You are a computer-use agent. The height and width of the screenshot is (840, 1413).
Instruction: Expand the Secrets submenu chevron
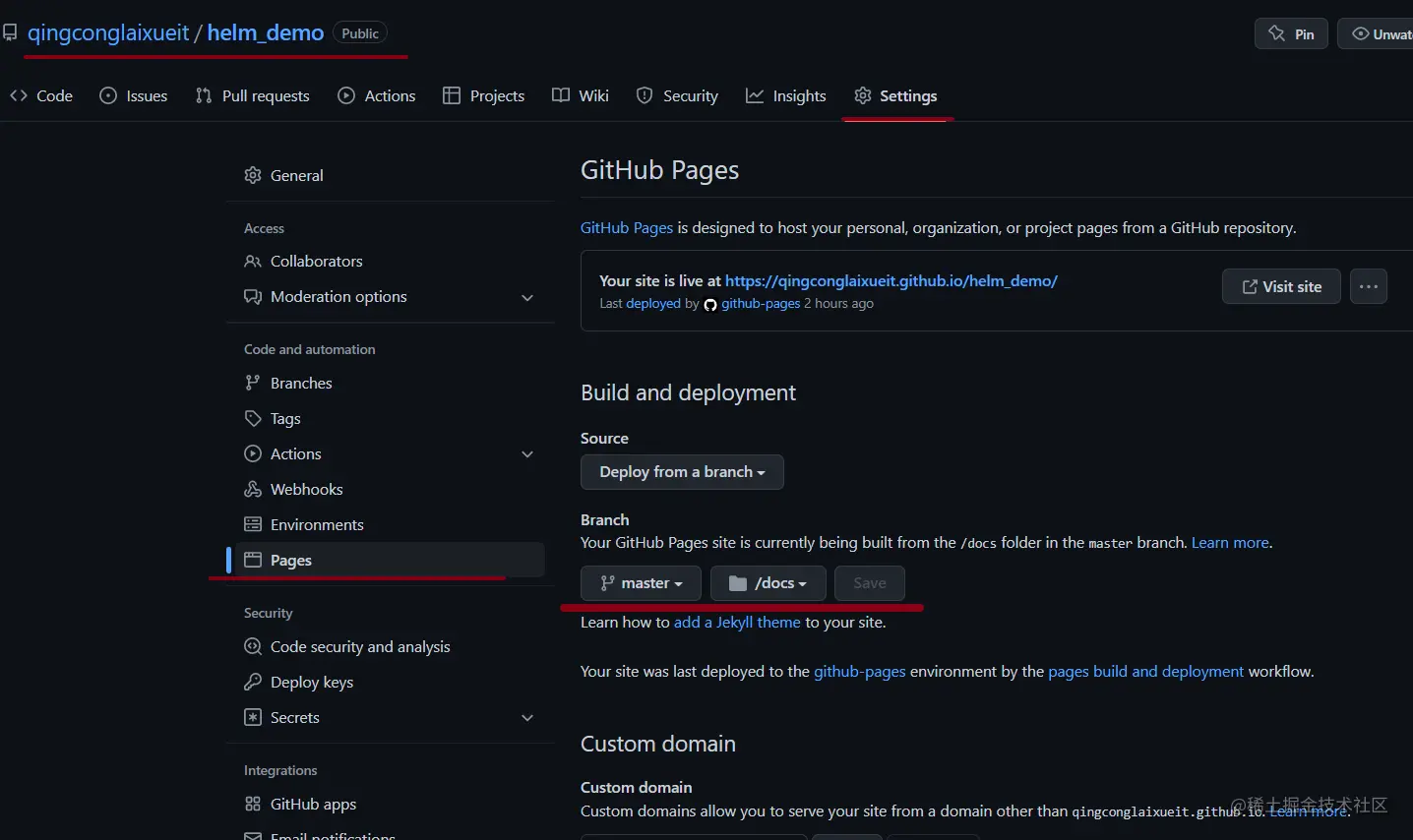coord(527,718)
